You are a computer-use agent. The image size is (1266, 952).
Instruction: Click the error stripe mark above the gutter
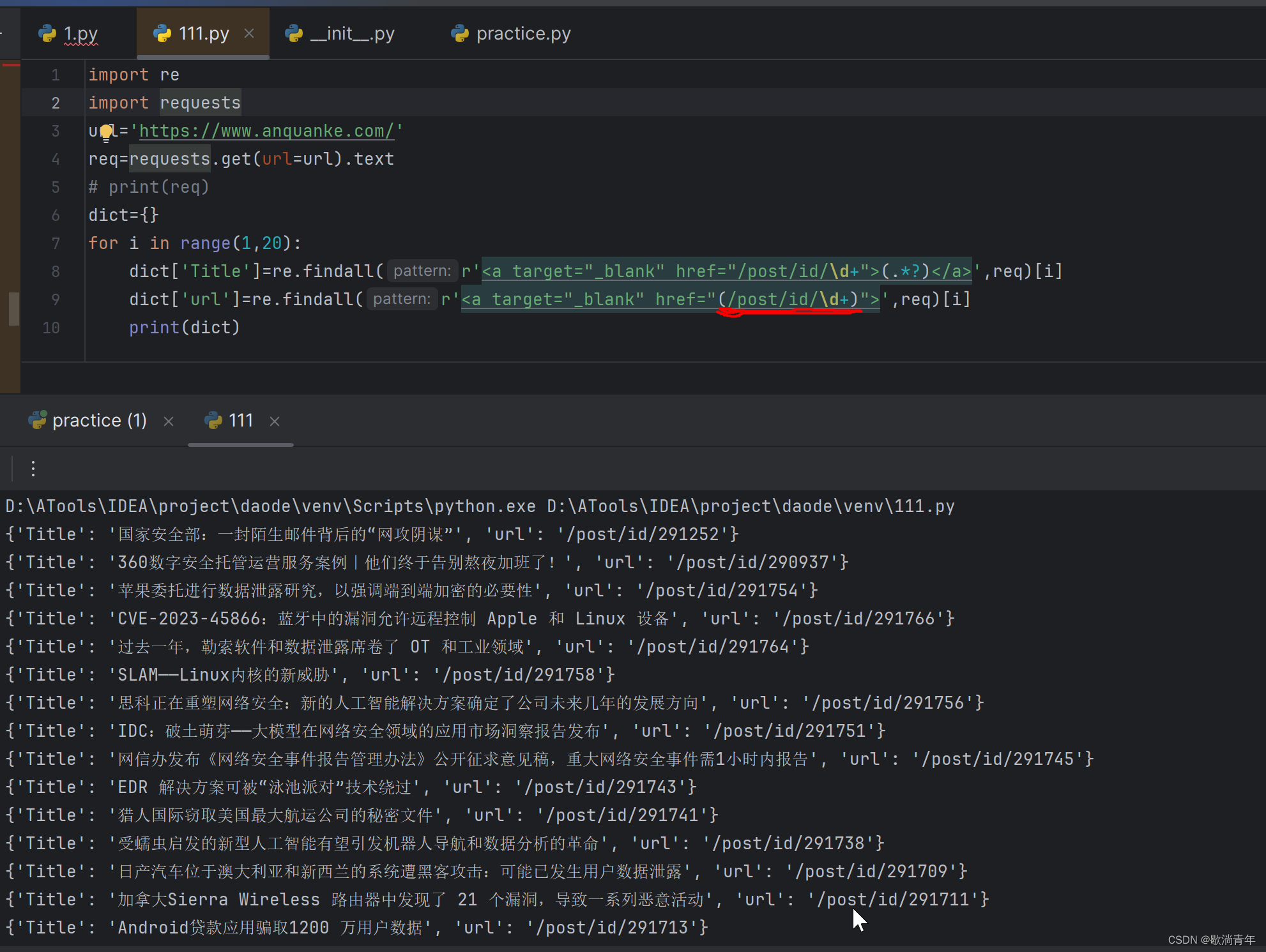(x=11, y=64)
